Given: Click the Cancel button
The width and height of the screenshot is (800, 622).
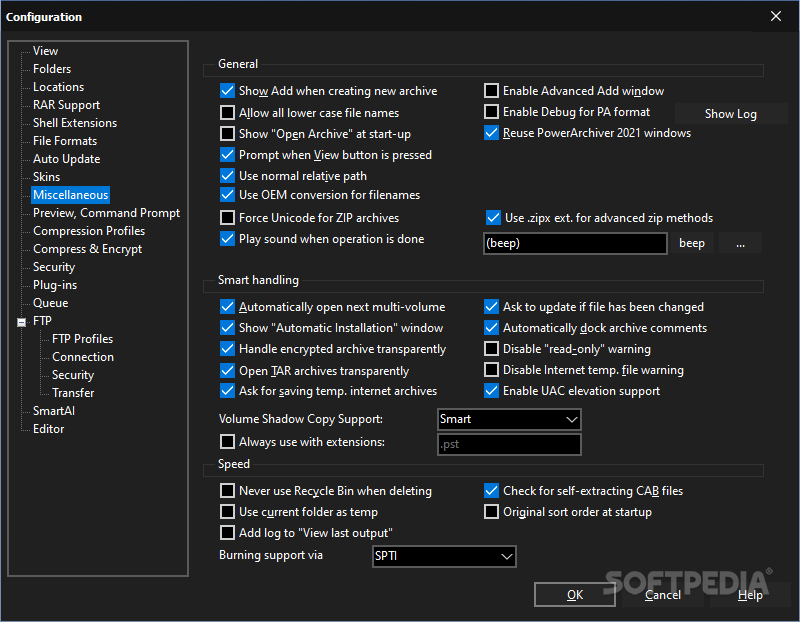Looking at the screenshot, I should pyautogui.click(x=663, y=595).
